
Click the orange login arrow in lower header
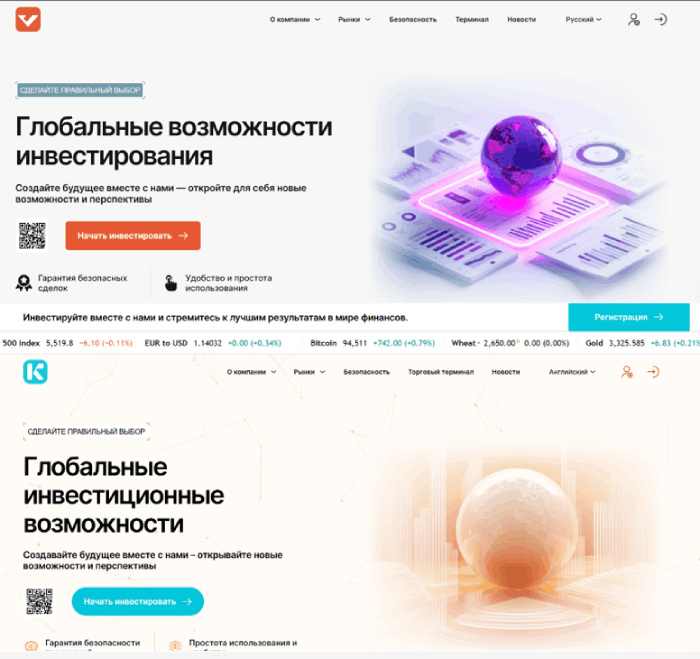[x=653, y=372]
